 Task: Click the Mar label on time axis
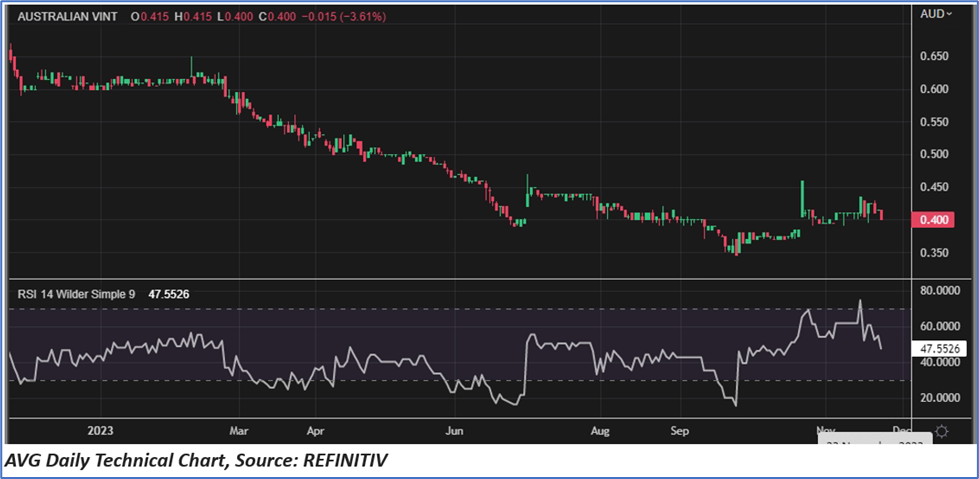(237, 431)
